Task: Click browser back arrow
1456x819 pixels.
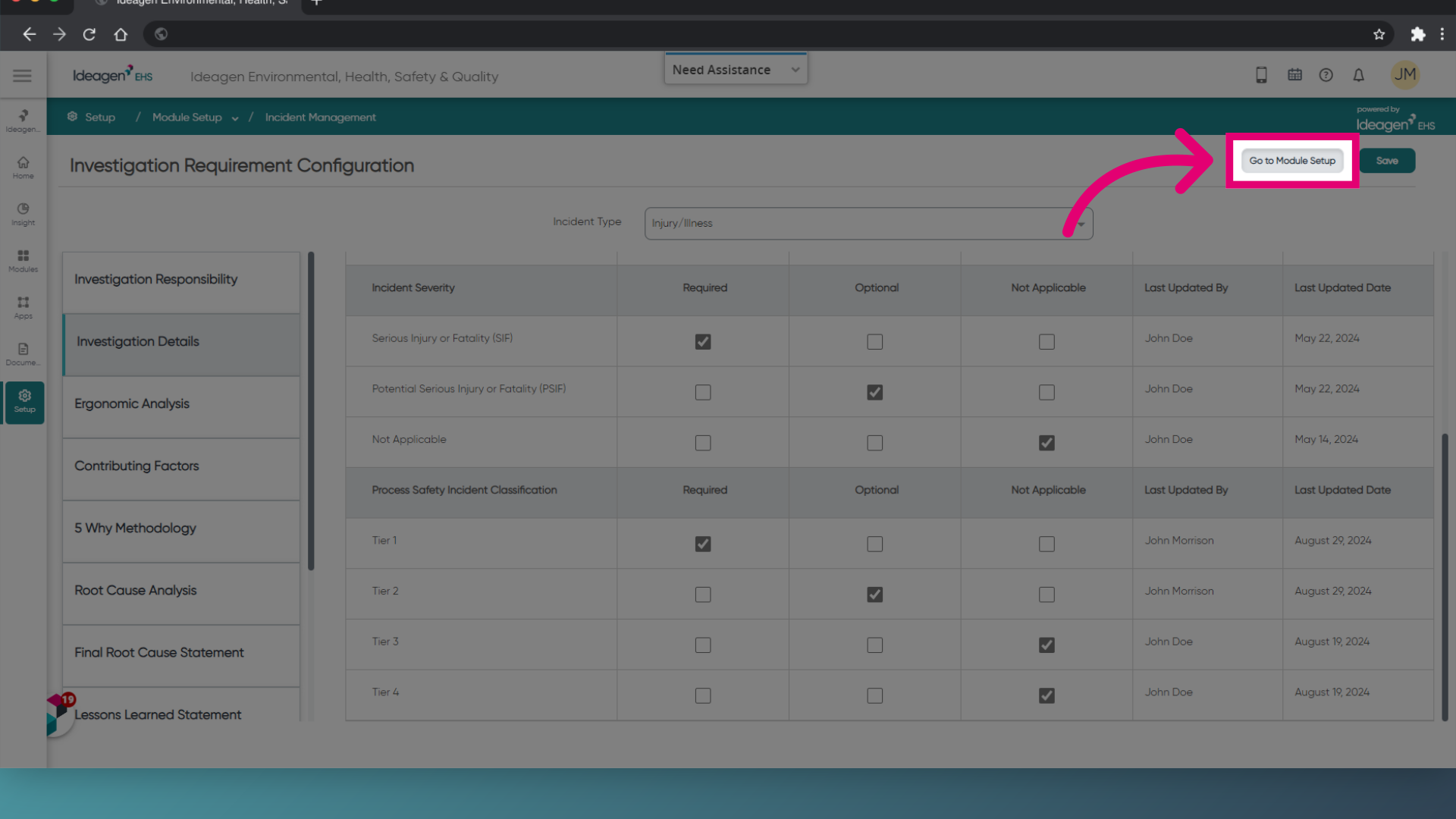Action: (29, 34)
